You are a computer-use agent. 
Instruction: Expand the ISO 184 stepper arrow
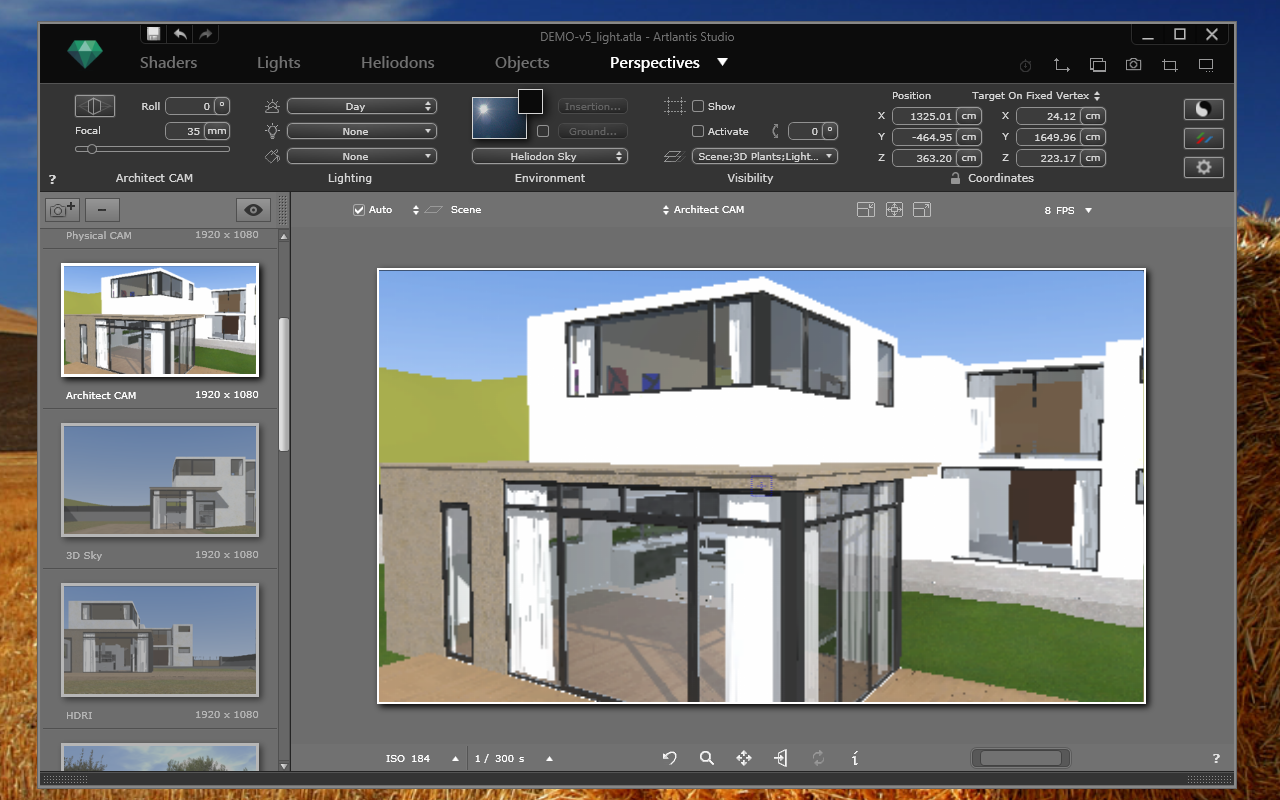[455, 758]
